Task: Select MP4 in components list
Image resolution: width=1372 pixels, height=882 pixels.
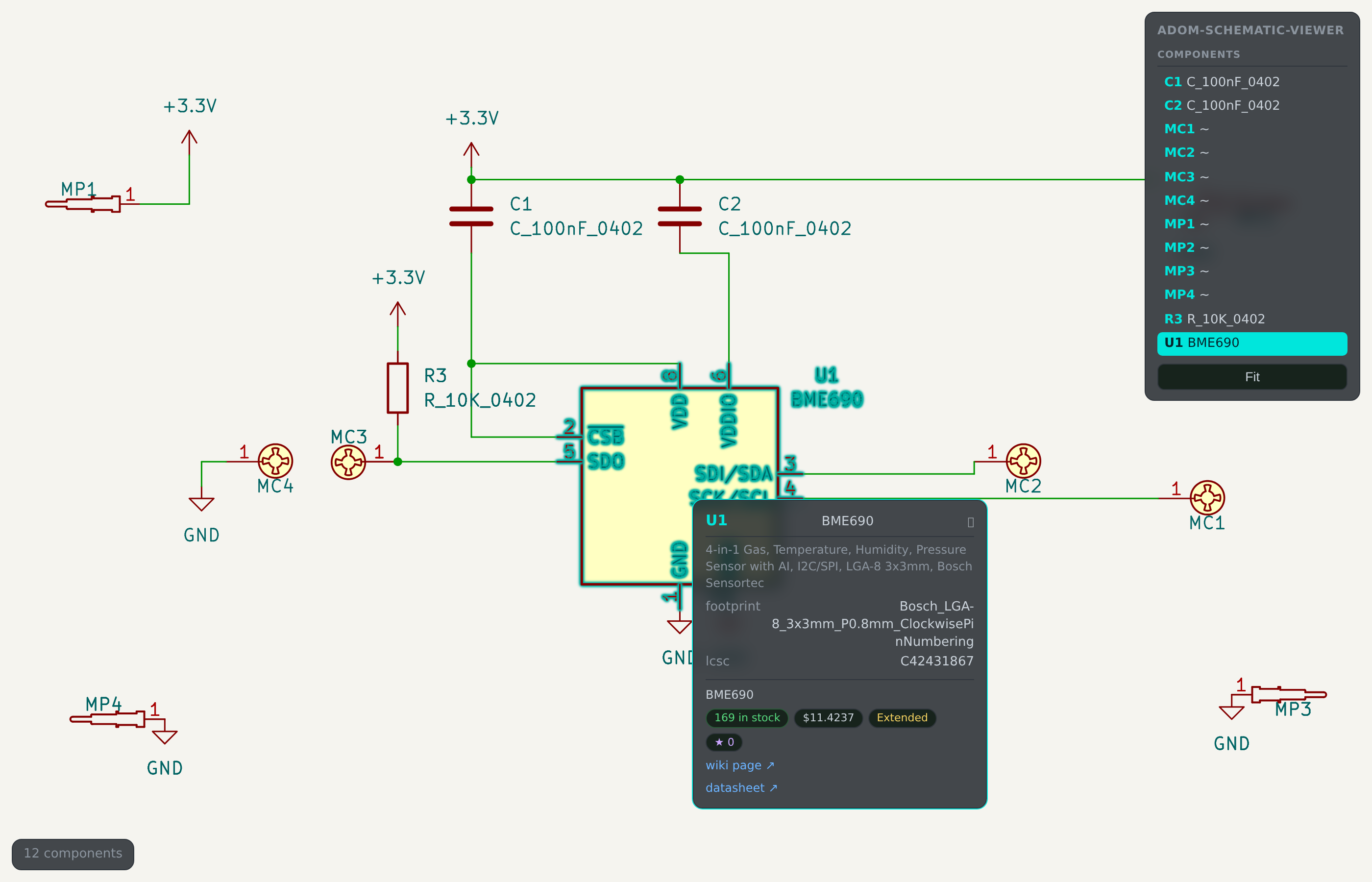Action: (1252, 294)
